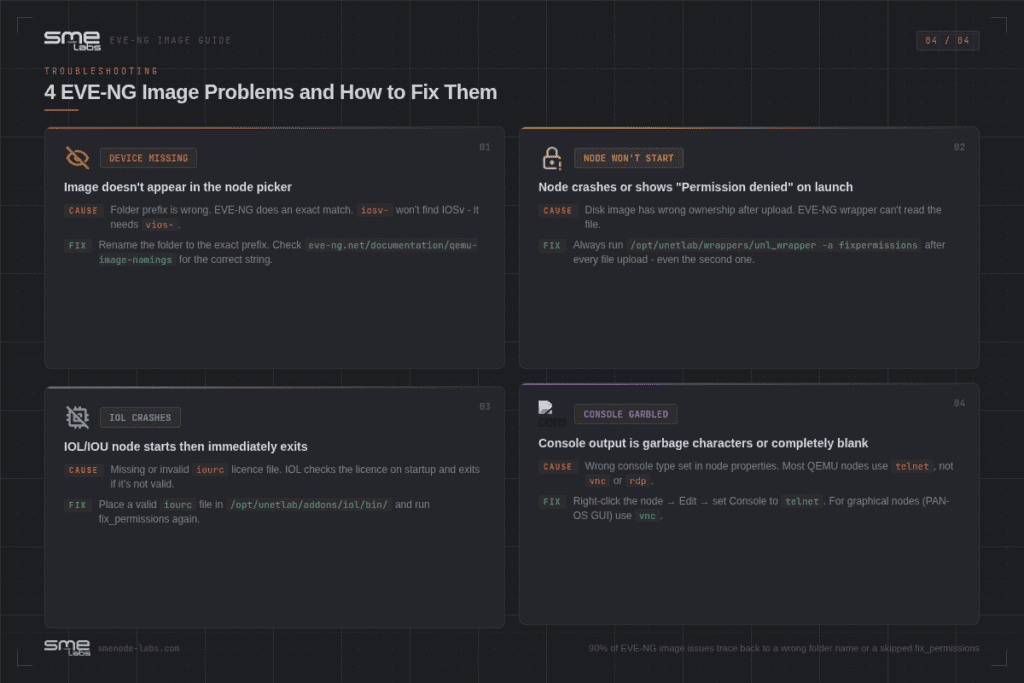Click the title 'Node crashes or shows "Permission denied" on launch'
The width and height of the screenshot is (1024, 683).
click(x=696, y=187)
